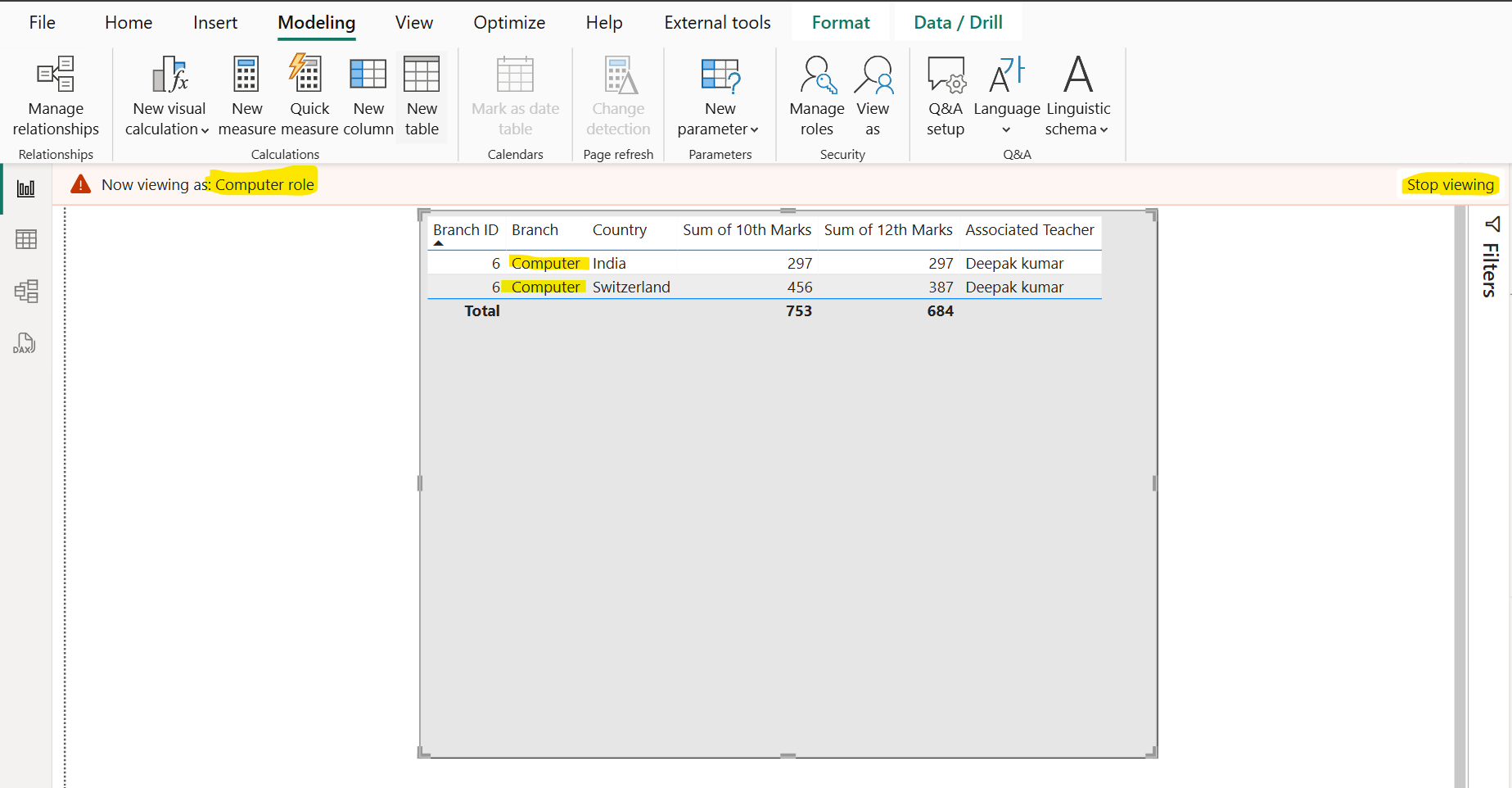Image resolution: width=1512 pixels, height=788 pixels.
Task: Sort table by the Branch ID column
Action: pyautogui.click(x=464, y=230)
